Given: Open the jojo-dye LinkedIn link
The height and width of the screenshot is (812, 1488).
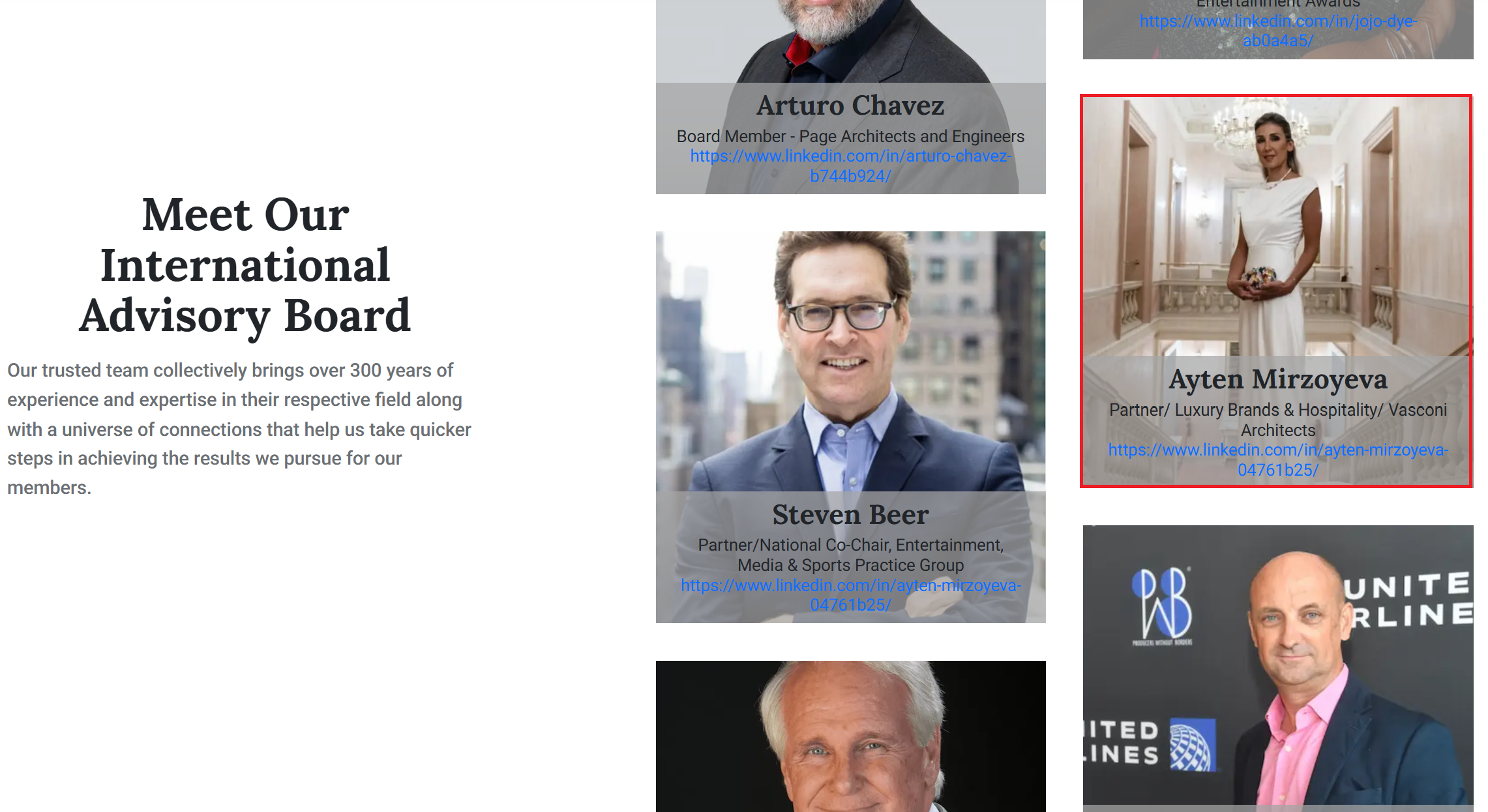Looking at the screenshot, I should click(x=1278, y=31).
